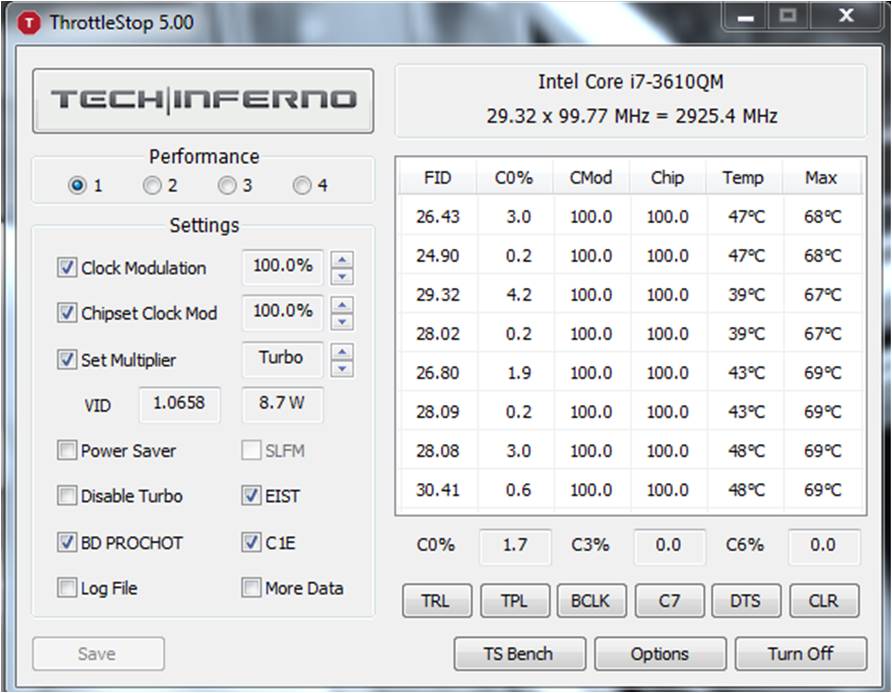Click the FID value 24.90
Viewport: 892px width, 693px height.
click(437, 256)
